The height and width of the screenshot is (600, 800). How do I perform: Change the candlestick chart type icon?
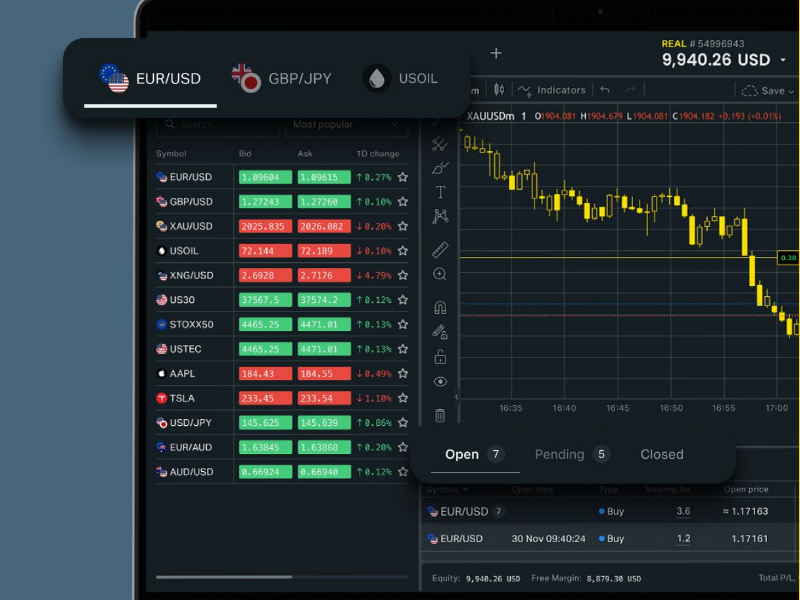(499, 90)
